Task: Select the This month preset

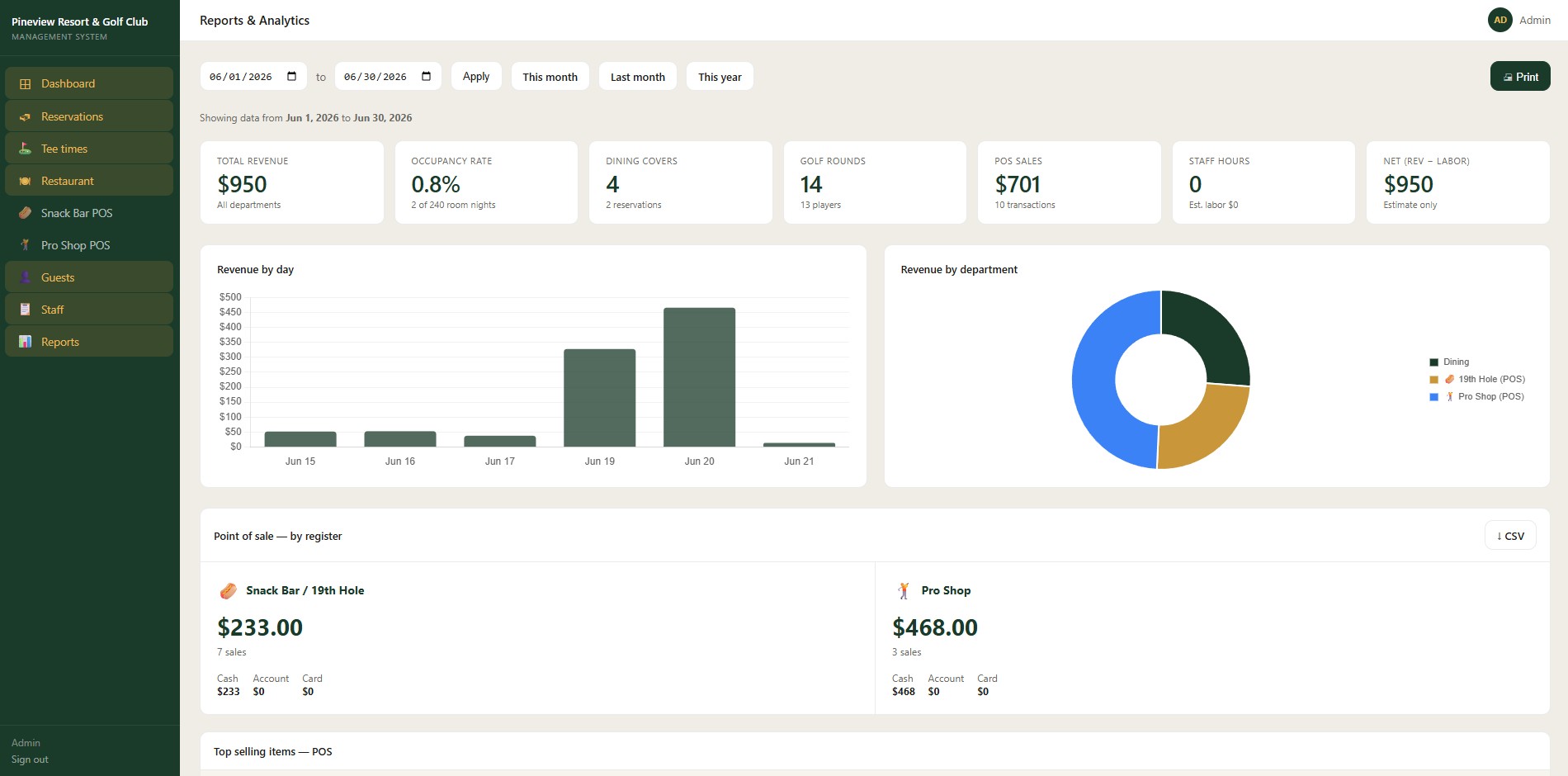Action: (550, 77)
